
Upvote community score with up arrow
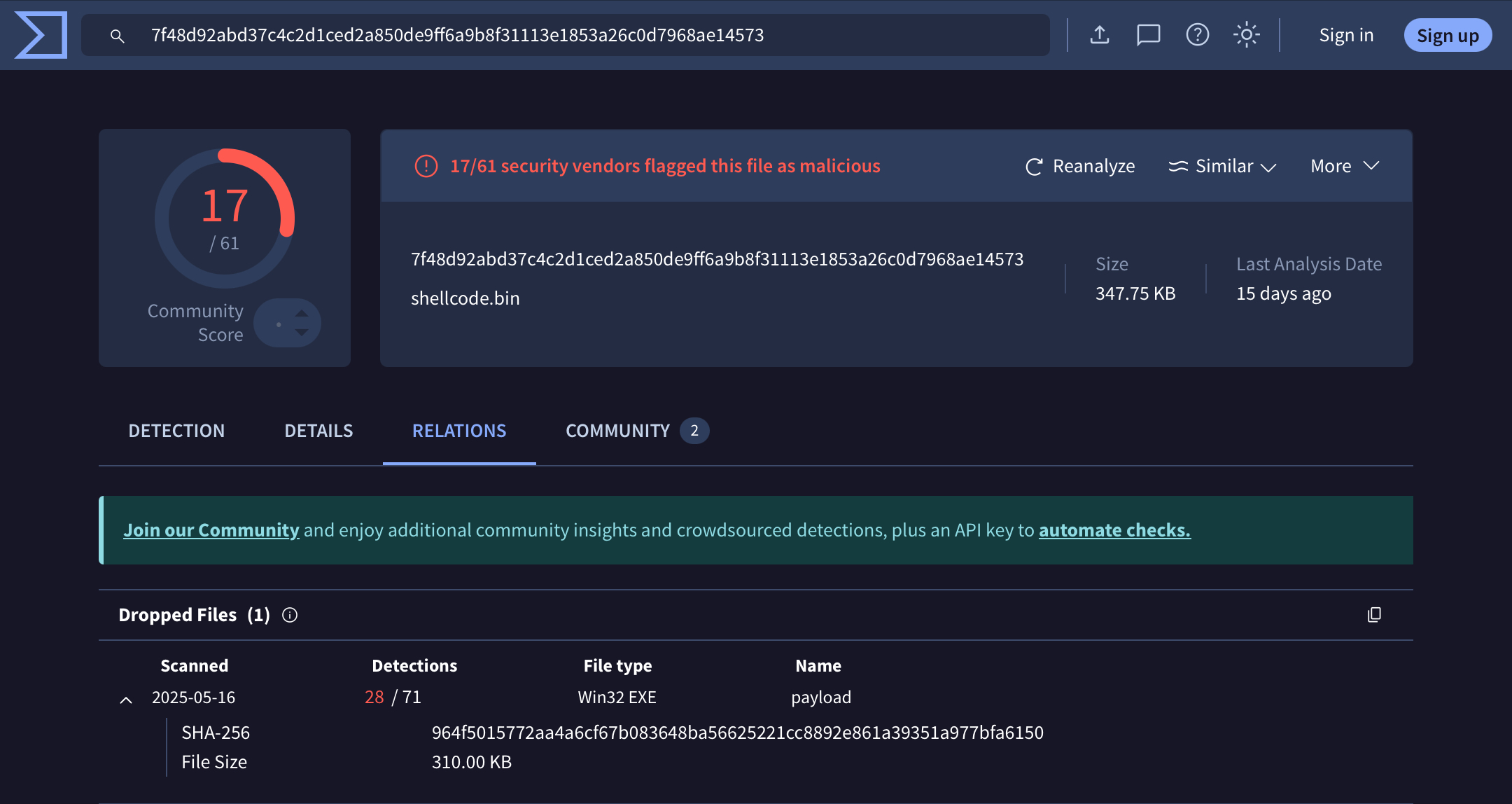coord(302,313)
